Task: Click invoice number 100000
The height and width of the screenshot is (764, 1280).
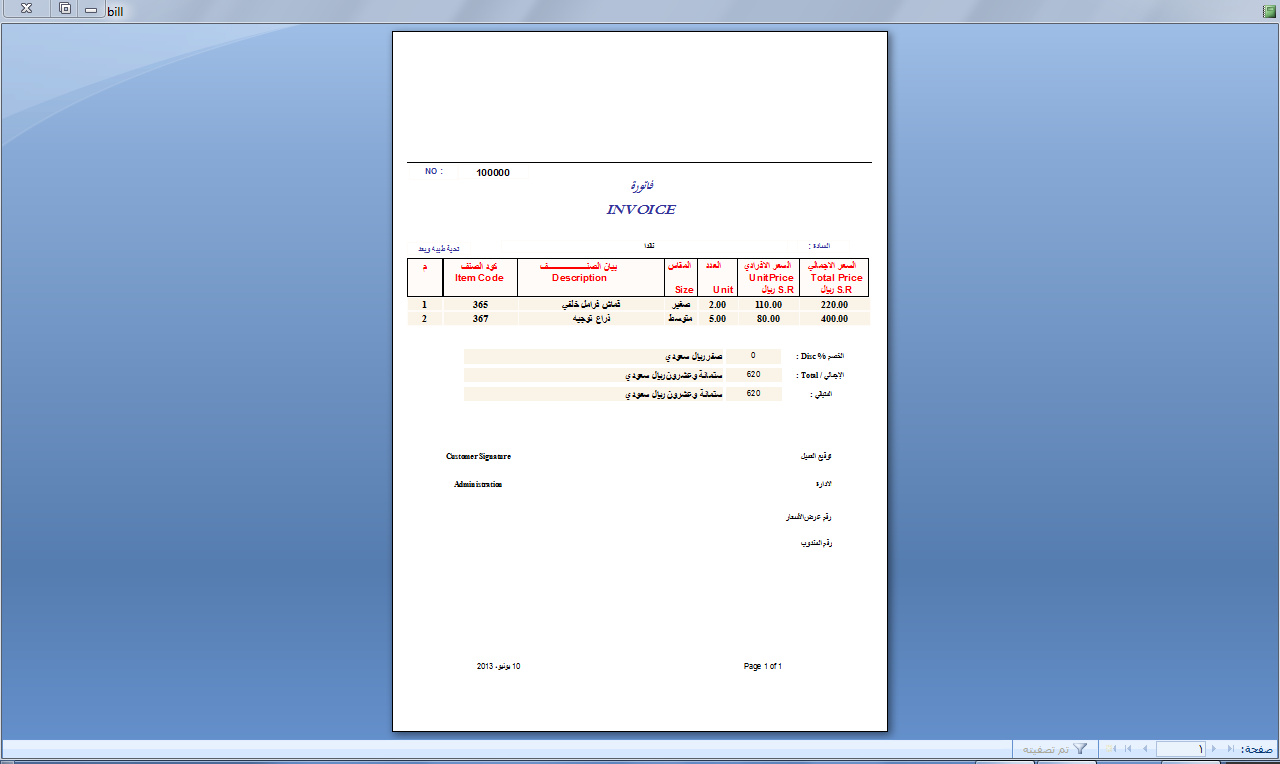Action: coord(493,173)
